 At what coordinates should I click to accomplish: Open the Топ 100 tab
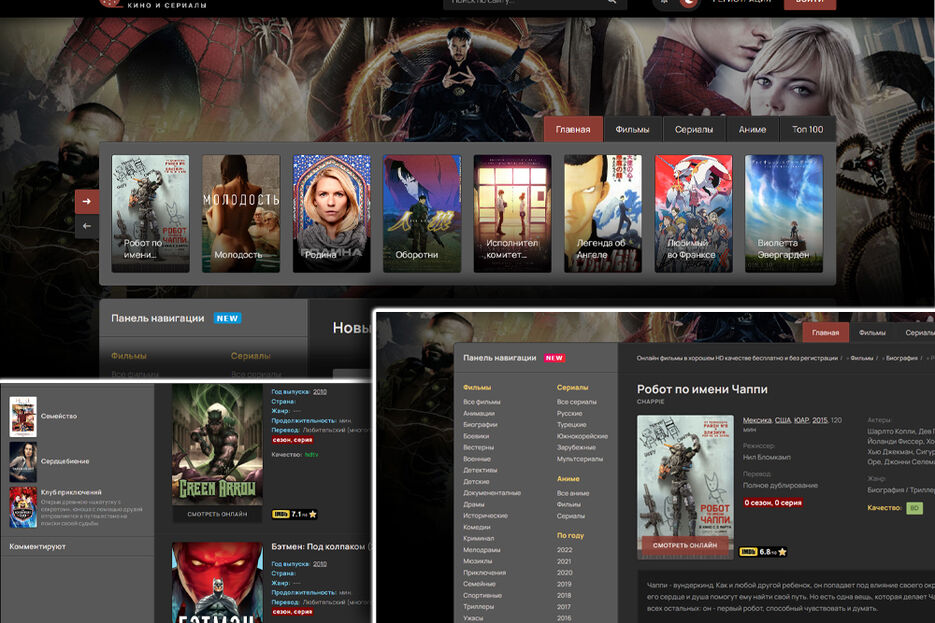pos(807,129)
